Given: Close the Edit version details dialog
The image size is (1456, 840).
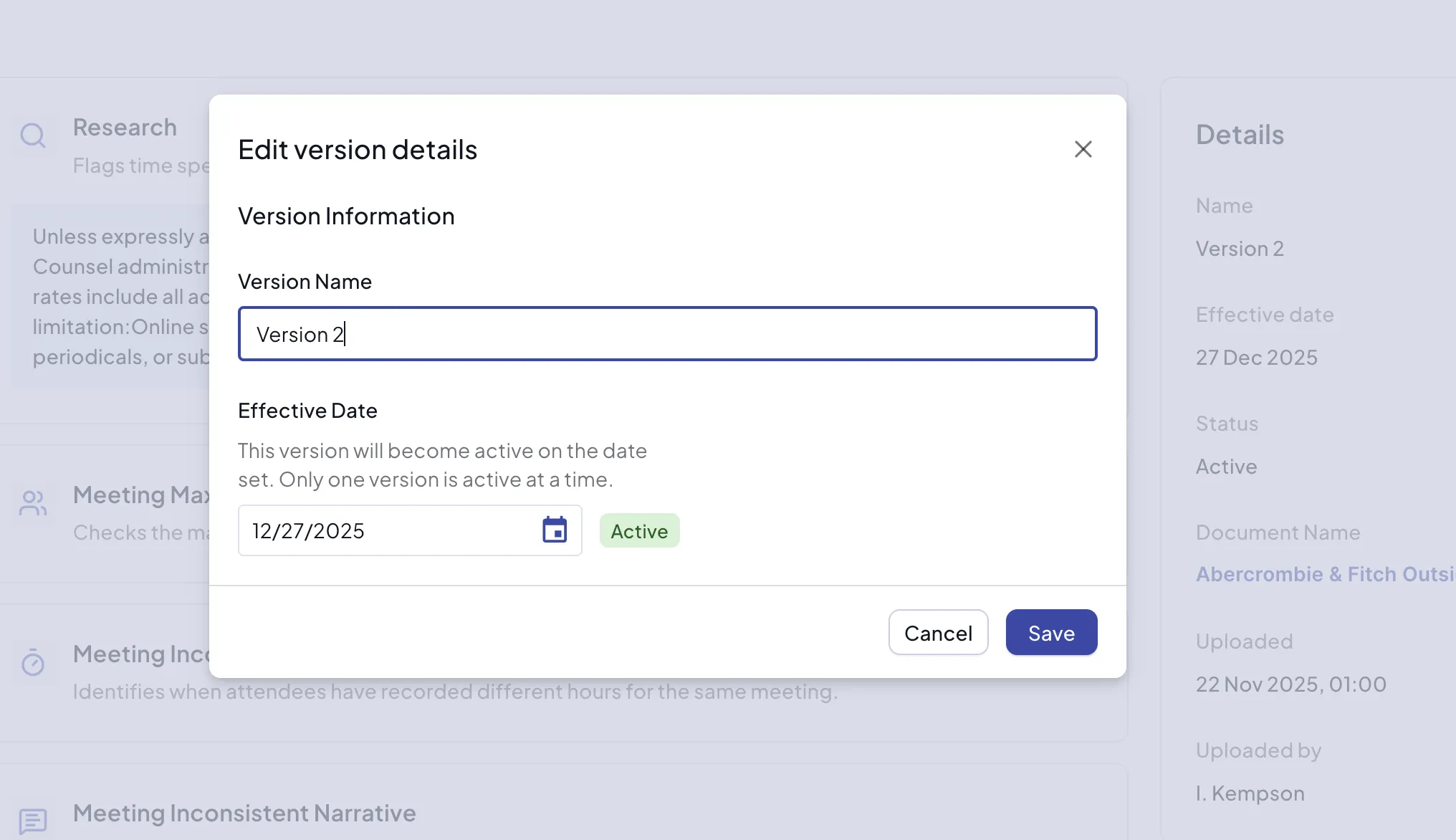Looking at the screenshot, I should tap(1083, 149).
